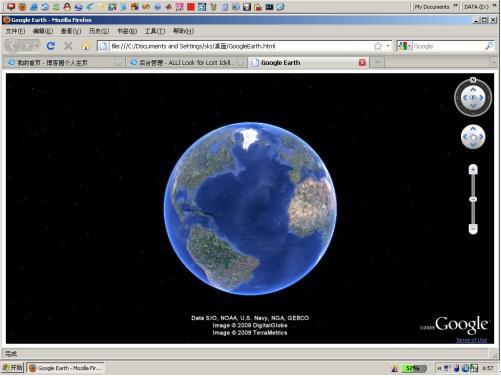Screen dimensions: 501x378
Task: Pan right with the move joystick arrow
Action: coord(481,137)
